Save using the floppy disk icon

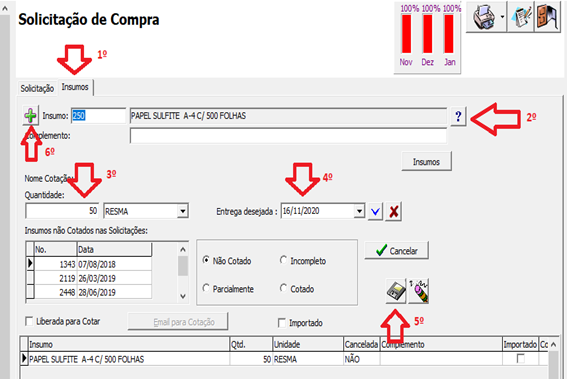[396, 291]
